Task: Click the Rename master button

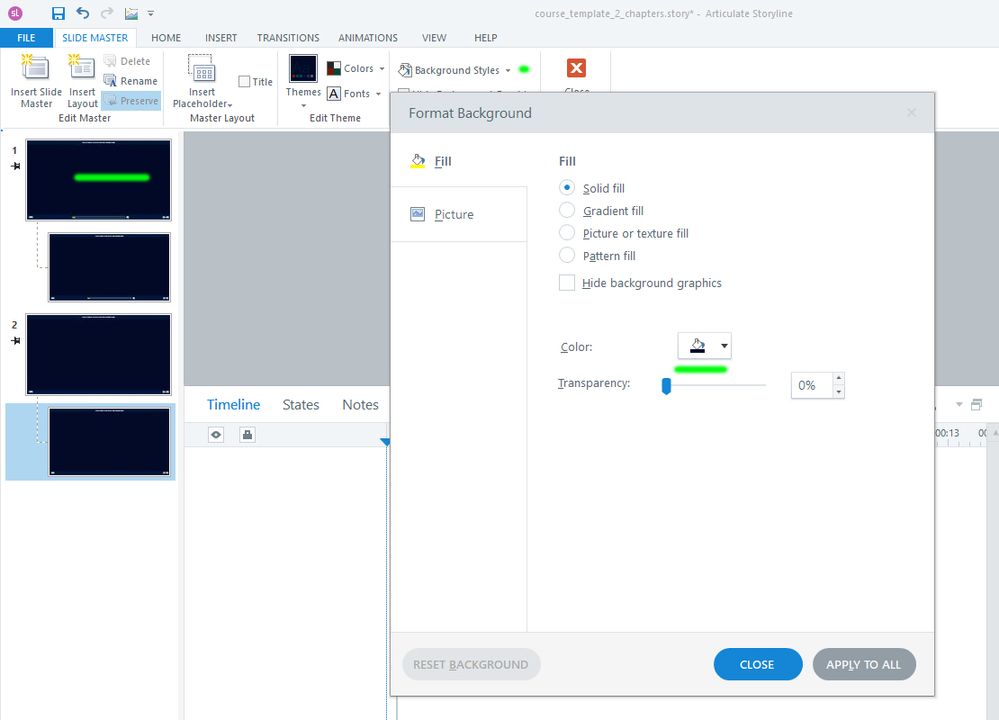Action: coord(131,81)
